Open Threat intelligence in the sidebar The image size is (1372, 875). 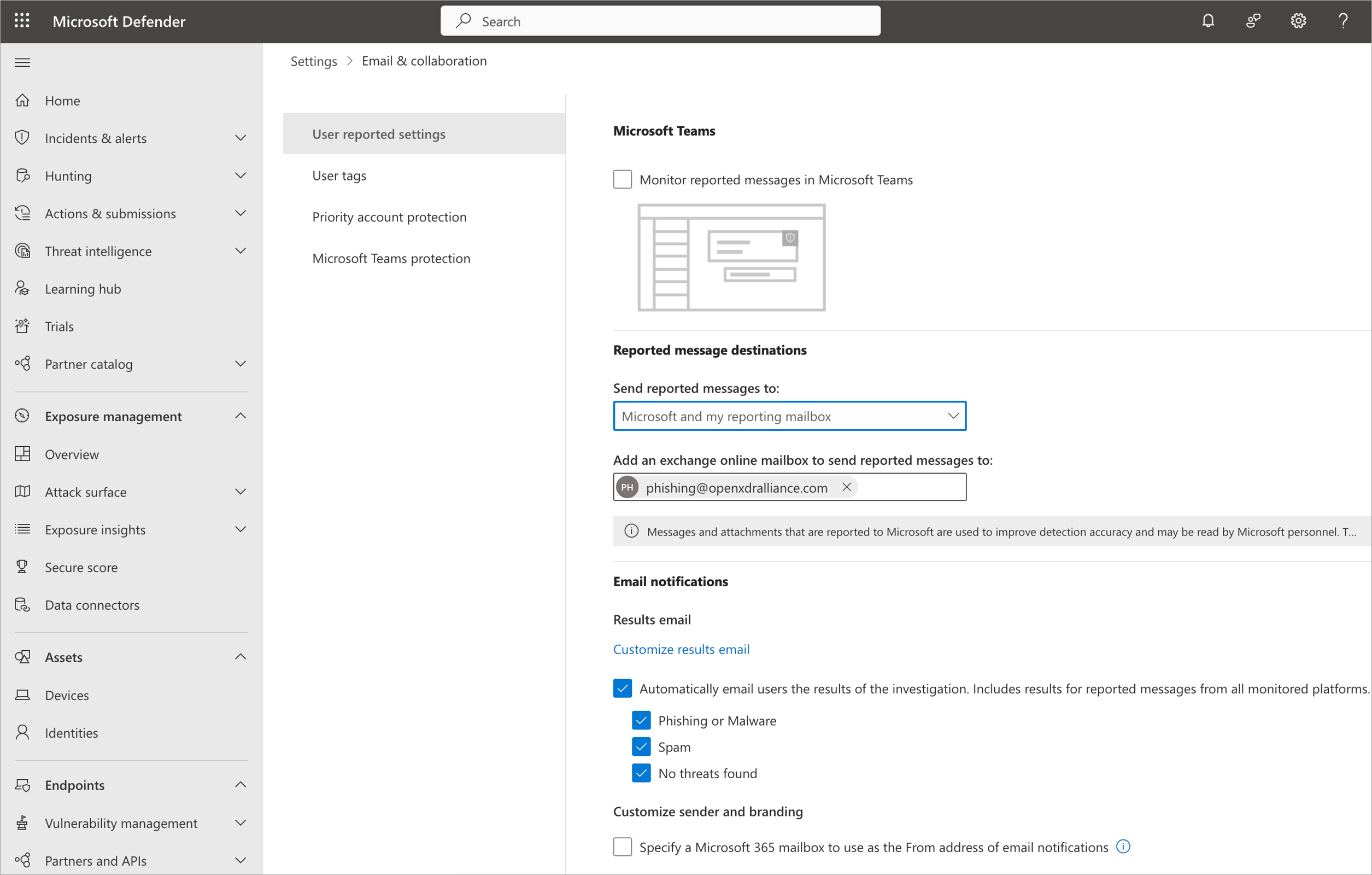click(98, 251)
